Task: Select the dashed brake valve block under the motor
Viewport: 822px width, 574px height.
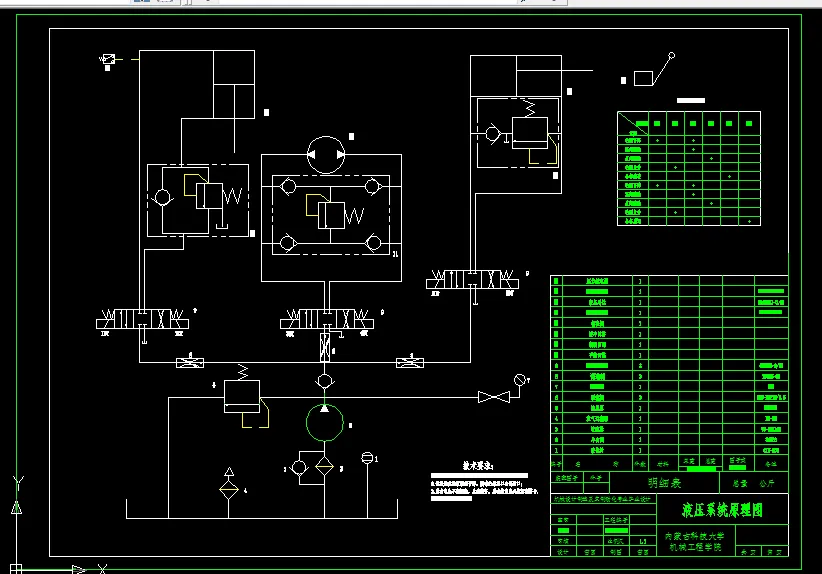Action: [331, 215]
